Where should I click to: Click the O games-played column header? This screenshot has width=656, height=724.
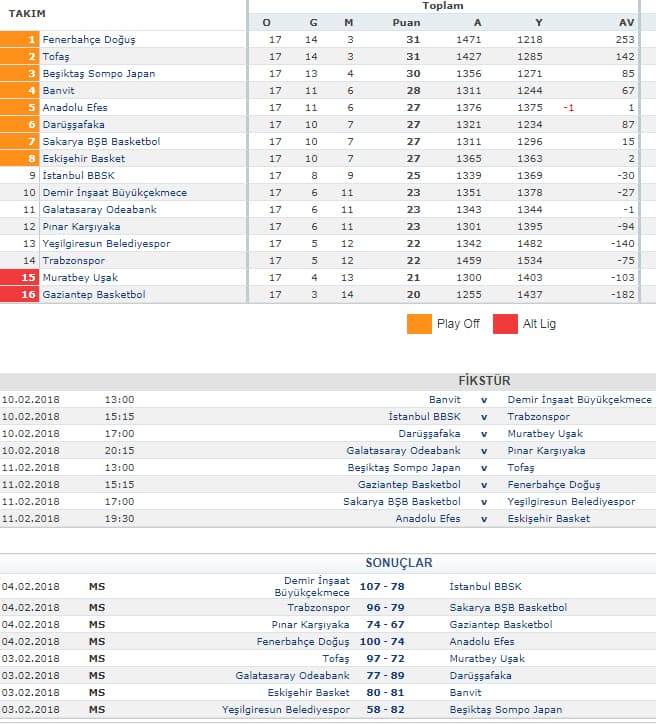266,23
